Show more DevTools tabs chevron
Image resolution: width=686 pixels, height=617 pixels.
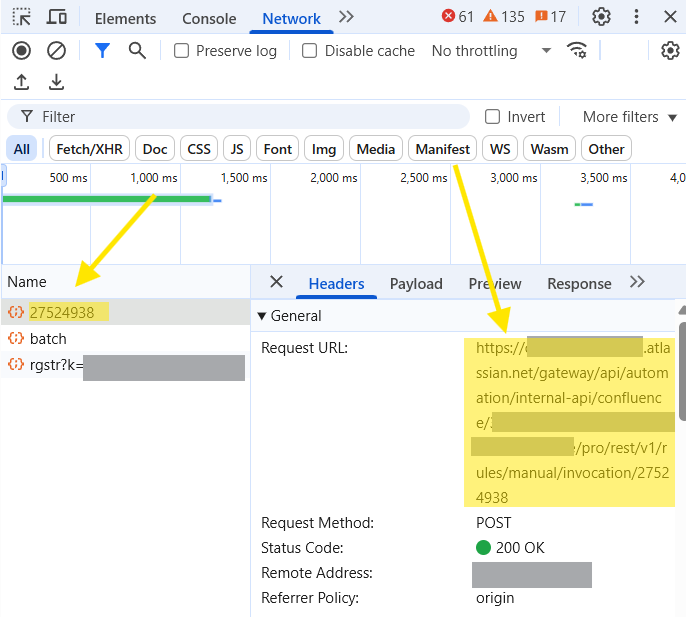click(x=346, y=17)
